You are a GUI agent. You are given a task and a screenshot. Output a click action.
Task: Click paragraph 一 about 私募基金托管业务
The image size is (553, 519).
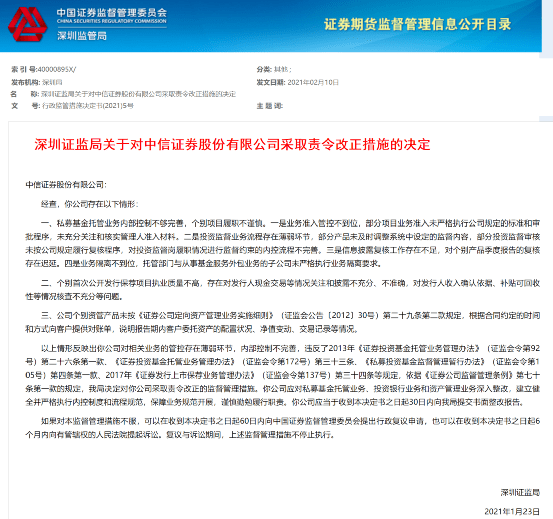(x=282, y=243)
